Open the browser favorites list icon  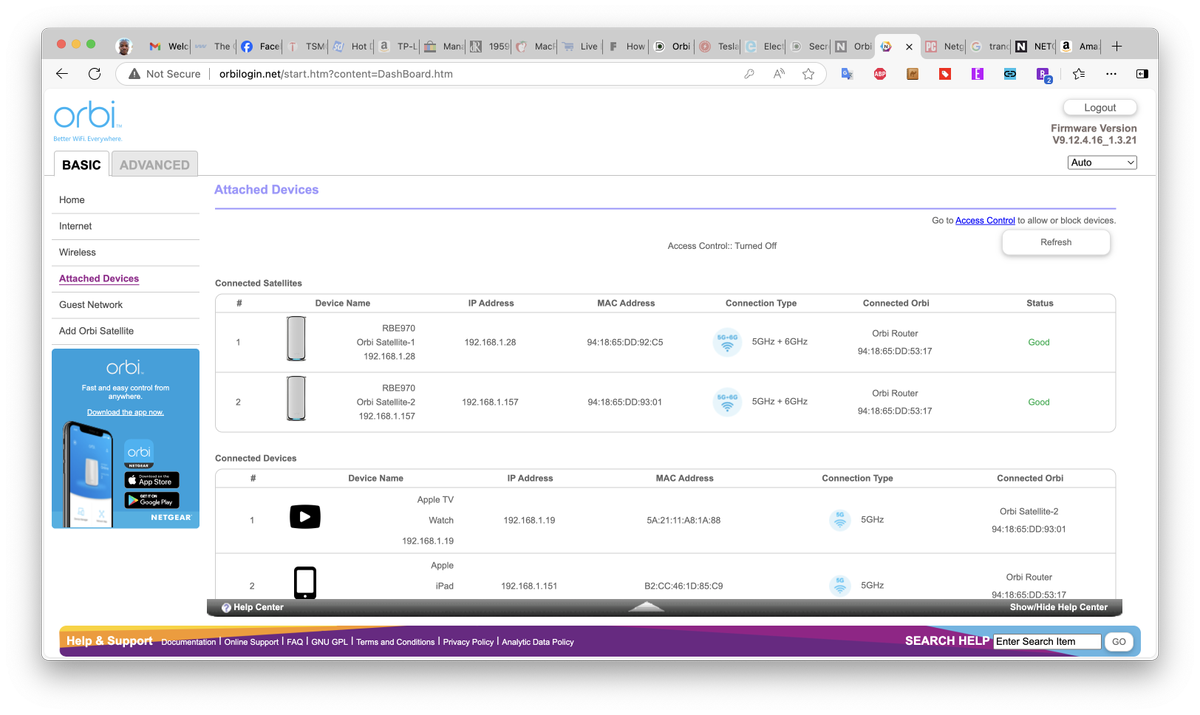click(x=1078, y=74)
